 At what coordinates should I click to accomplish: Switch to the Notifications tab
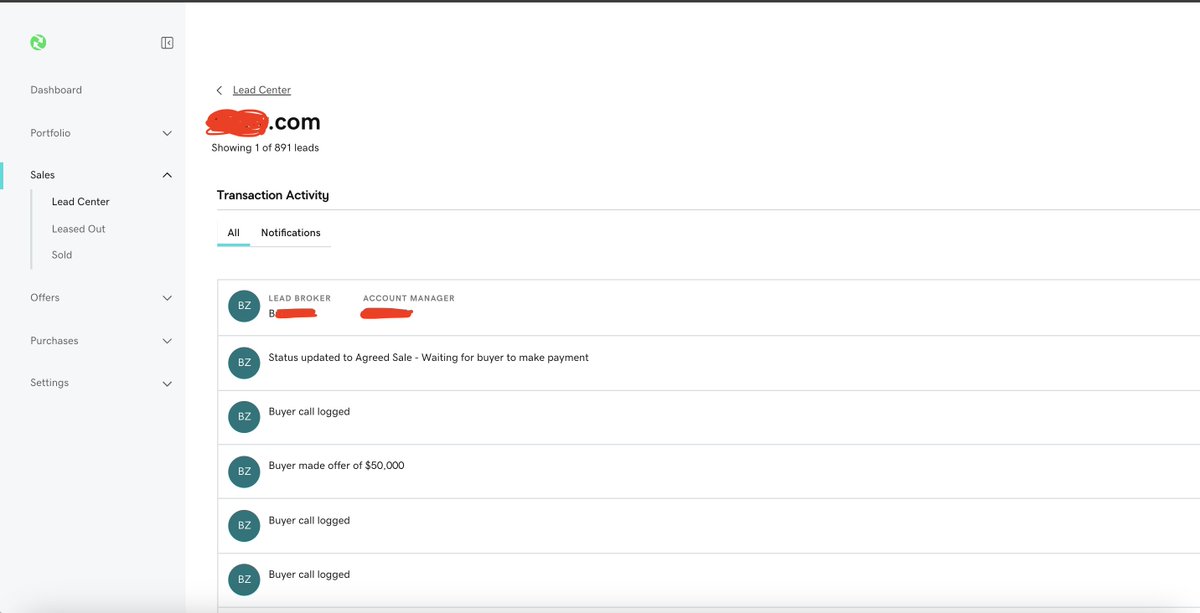[291, 233]
